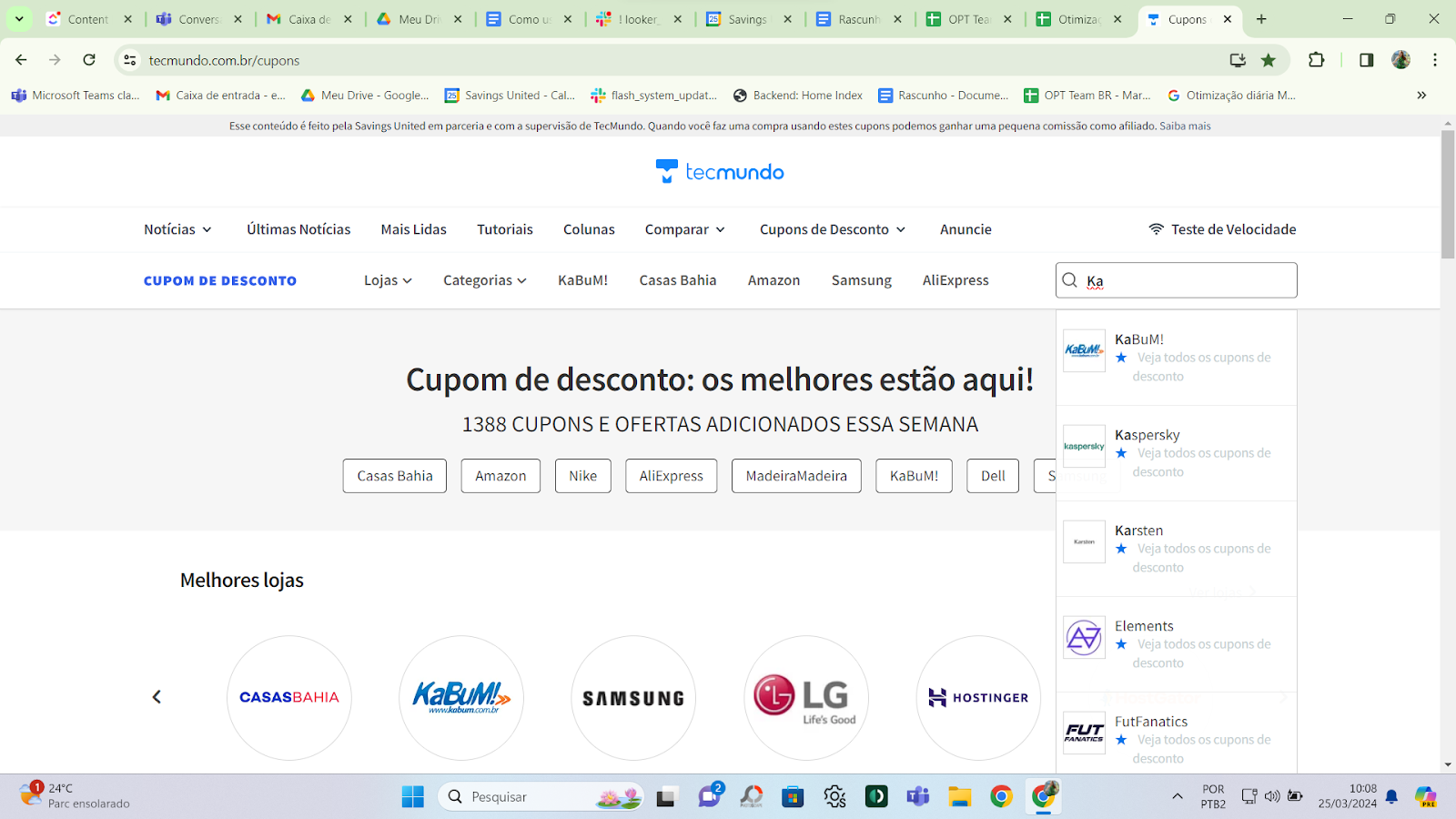This screenshot has height=819, width=1456.
Task: Open the Elements logo in search results
Action: (x=1085, y=637)
